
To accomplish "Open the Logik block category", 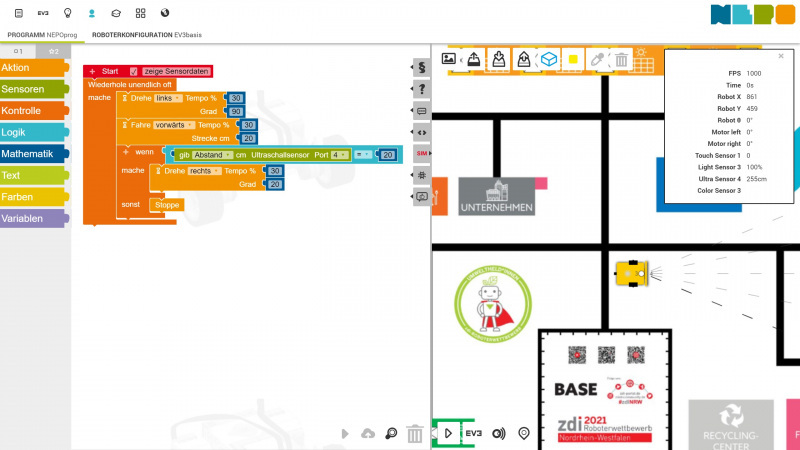I will pos(34,132).
